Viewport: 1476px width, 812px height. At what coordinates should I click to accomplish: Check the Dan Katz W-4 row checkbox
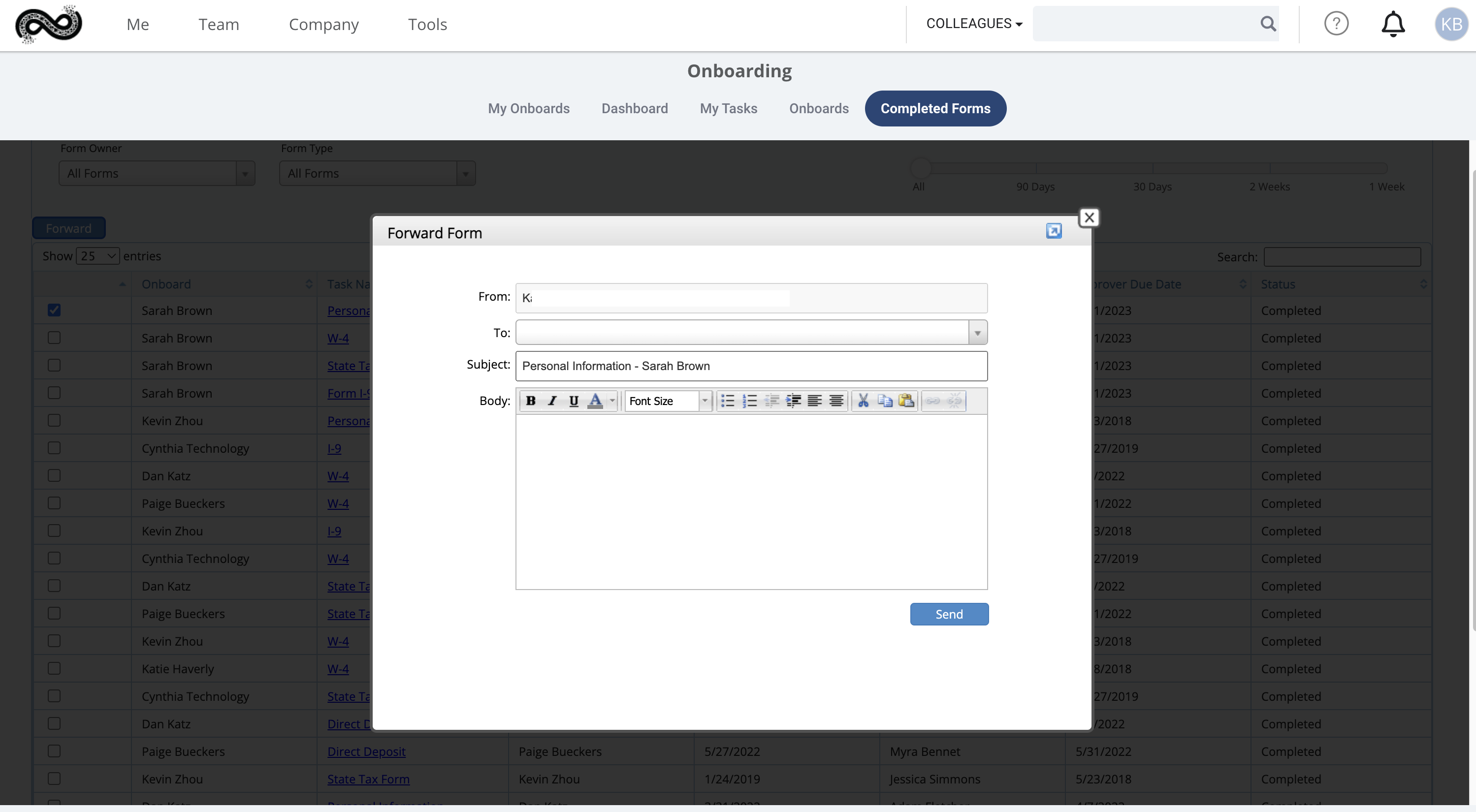tap(54, 475)
